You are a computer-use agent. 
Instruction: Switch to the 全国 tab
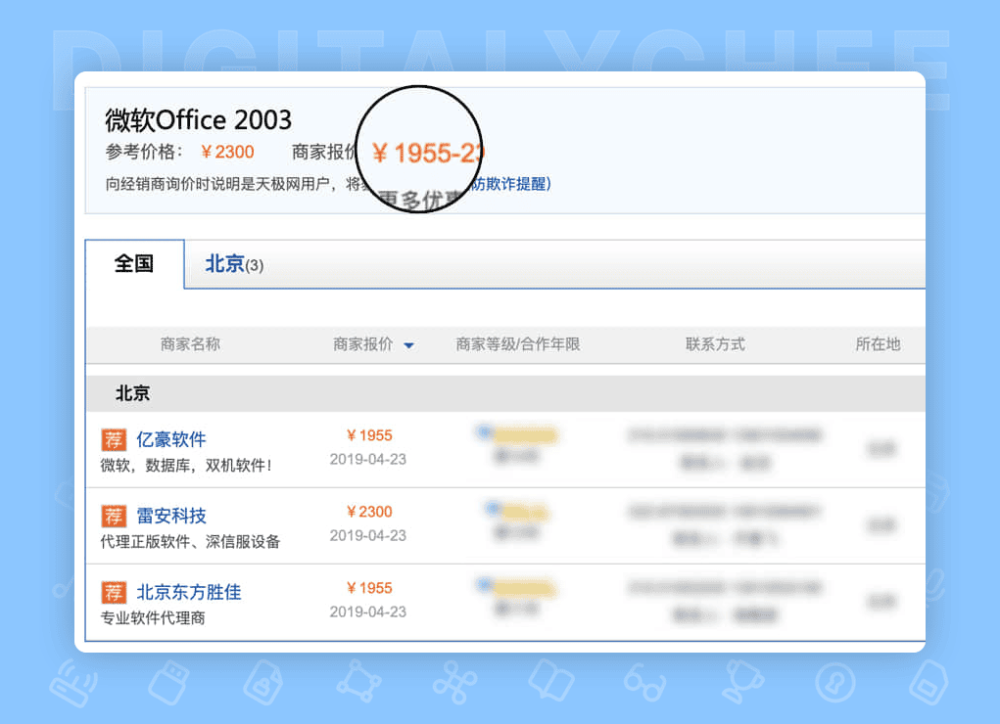(x=135, y=264)
